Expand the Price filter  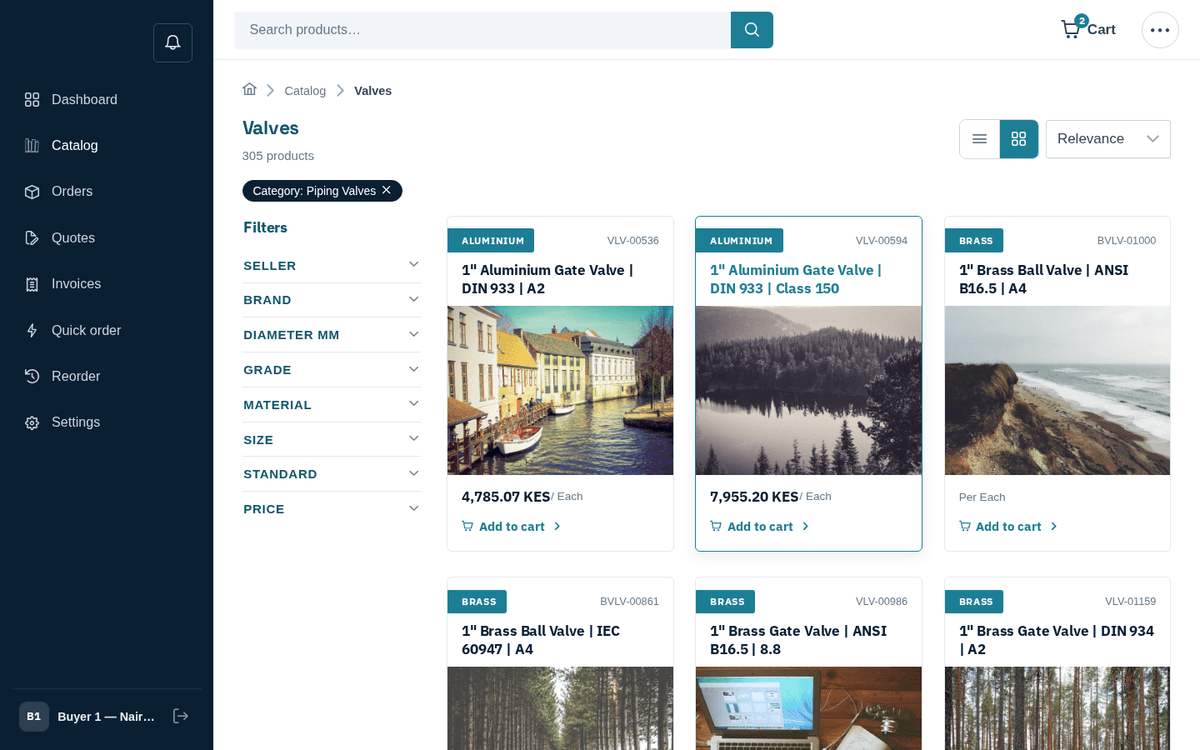tap(331, 509)
